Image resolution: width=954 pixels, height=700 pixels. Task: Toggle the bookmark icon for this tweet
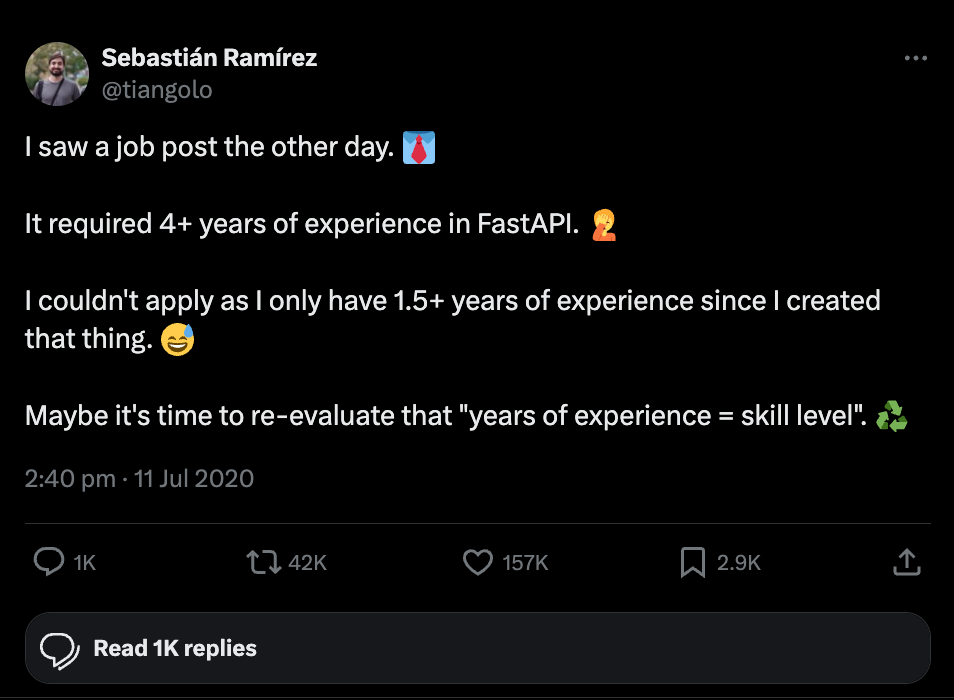click(692, 562)
